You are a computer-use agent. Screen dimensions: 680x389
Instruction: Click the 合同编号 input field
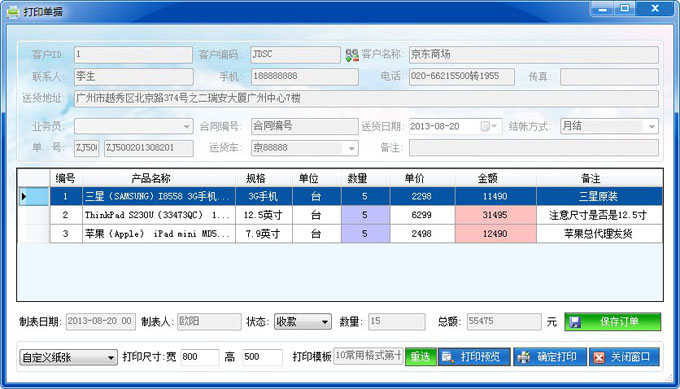pos(304,127)
